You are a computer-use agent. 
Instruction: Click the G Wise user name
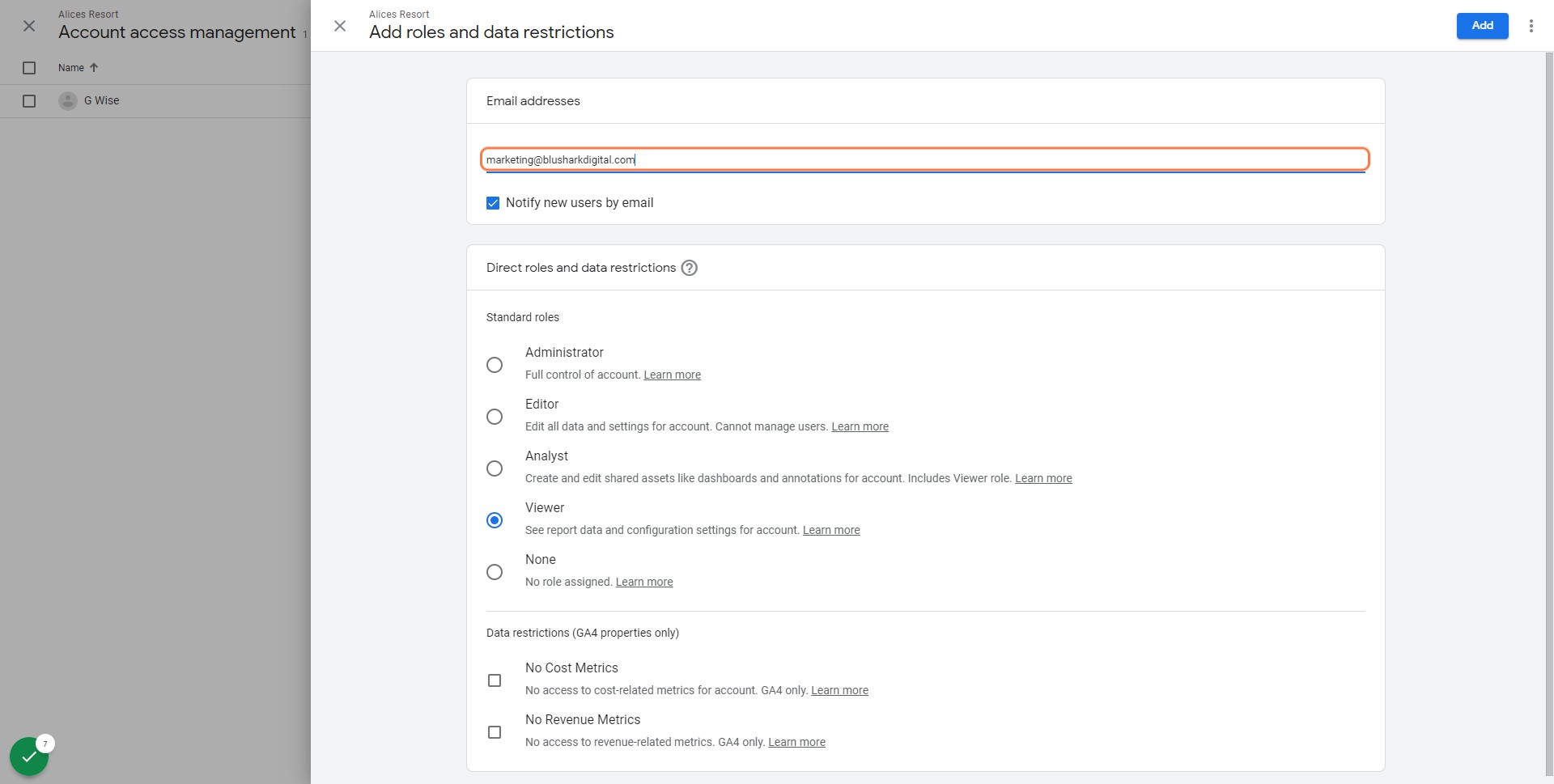[x=102, y=100]
